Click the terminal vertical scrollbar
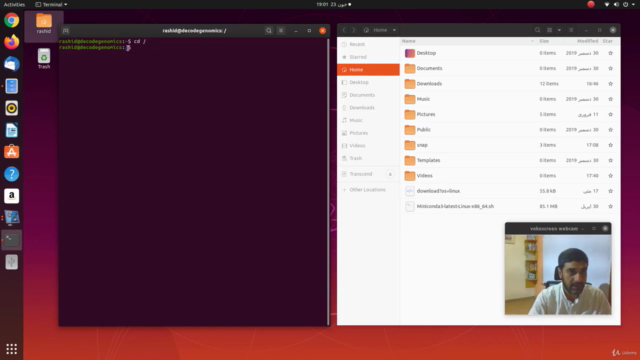640x360 pixels. [328, 181]
